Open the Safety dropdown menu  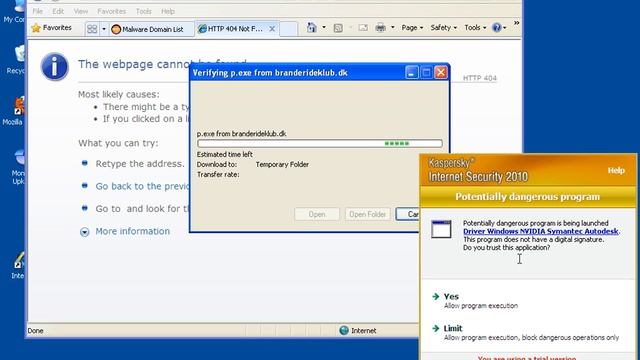(x=444, y=28)
